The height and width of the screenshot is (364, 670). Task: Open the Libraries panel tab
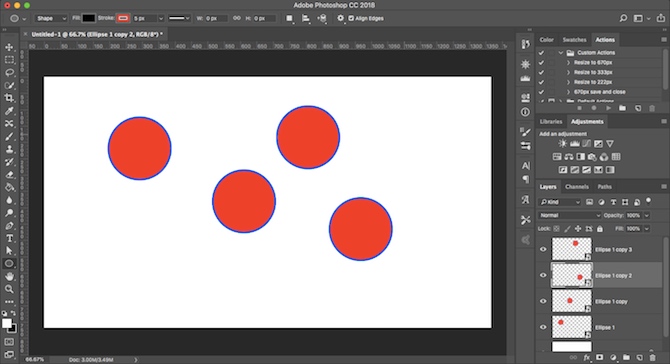pos(550,122)
